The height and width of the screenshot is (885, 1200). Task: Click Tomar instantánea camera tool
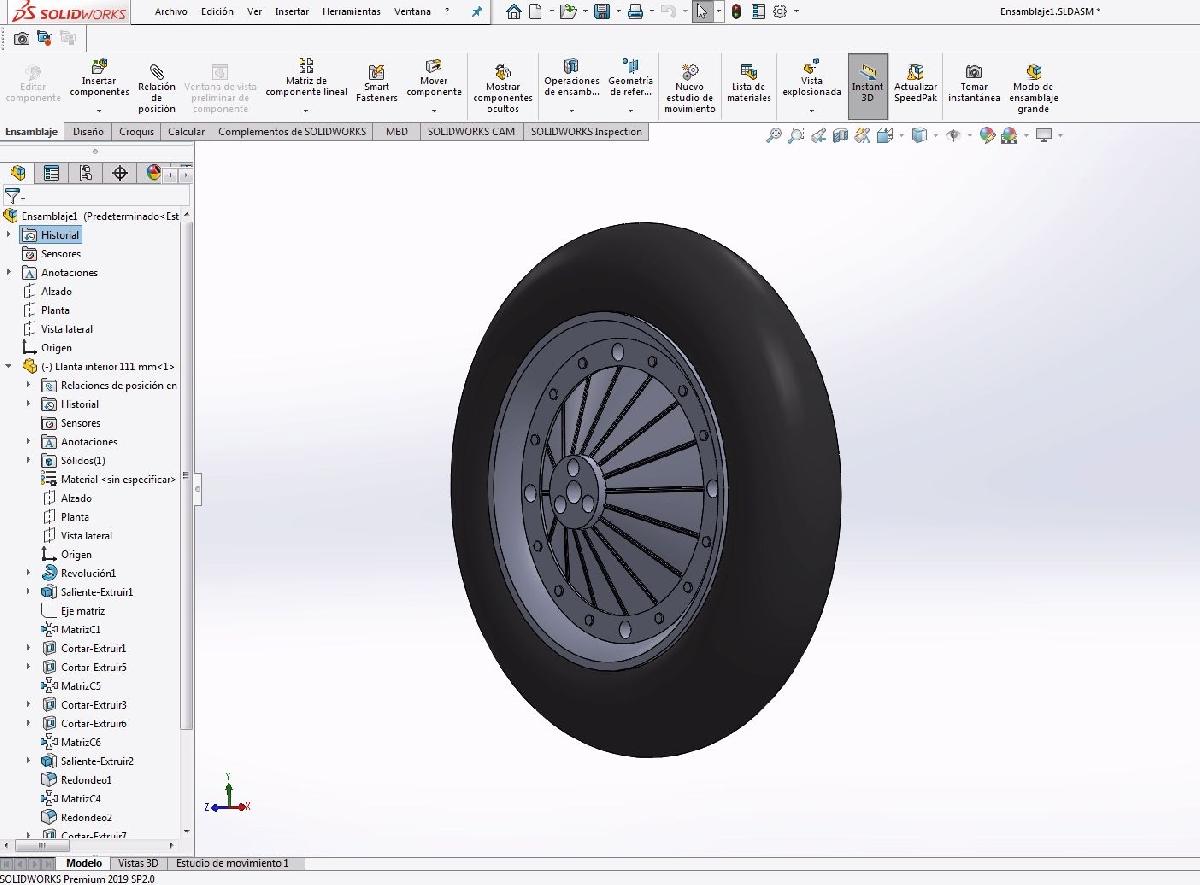(x=974, y=84)
